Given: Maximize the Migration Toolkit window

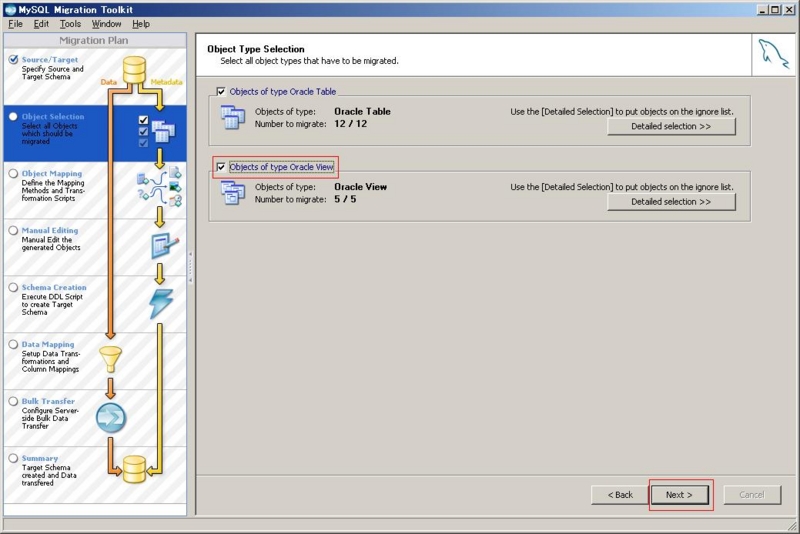Looking at the screenshot, I should pyautogui.click(x=775, y=9).
